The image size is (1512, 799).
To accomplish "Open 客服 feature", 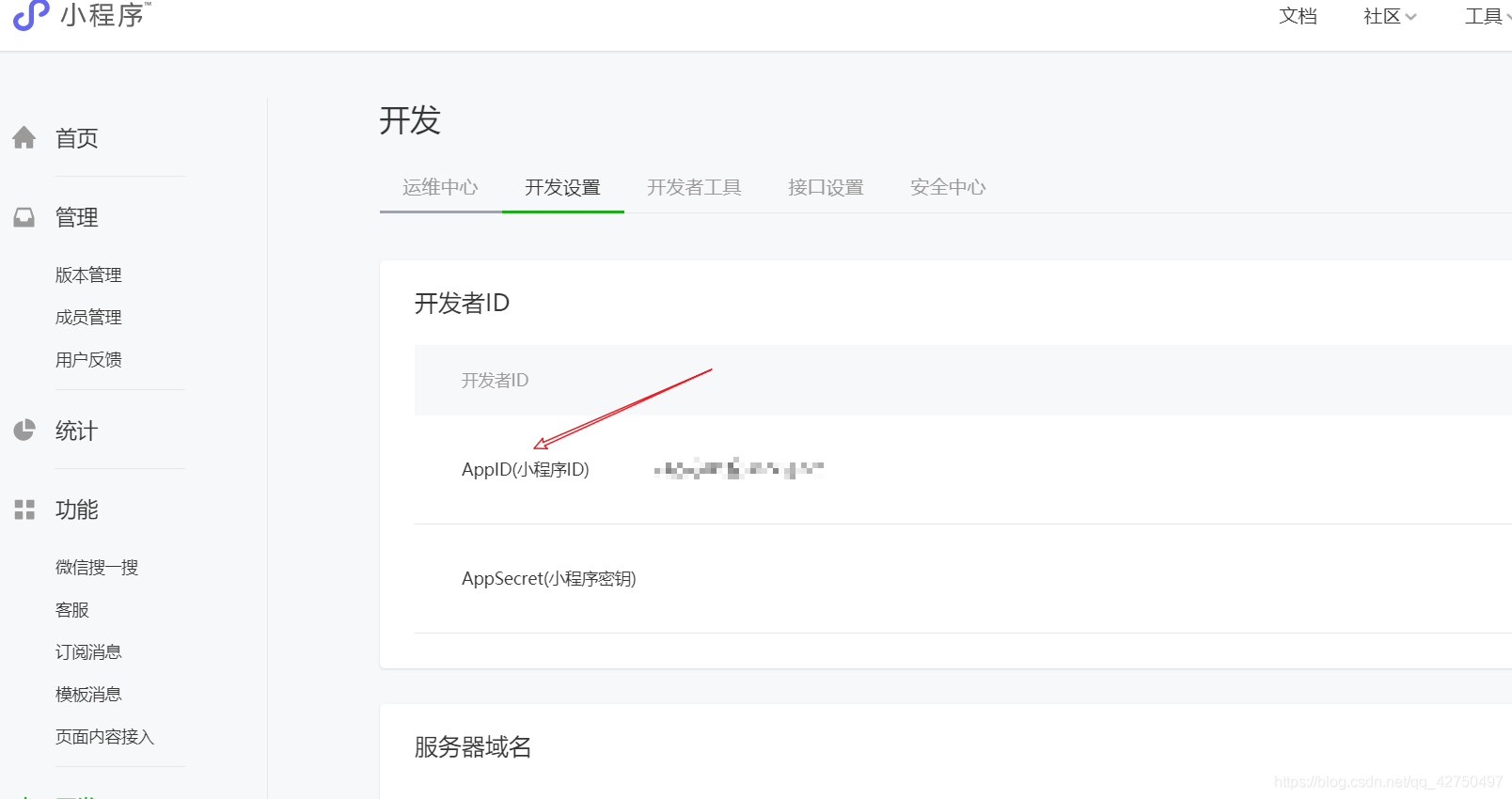I will pos(72,609).
